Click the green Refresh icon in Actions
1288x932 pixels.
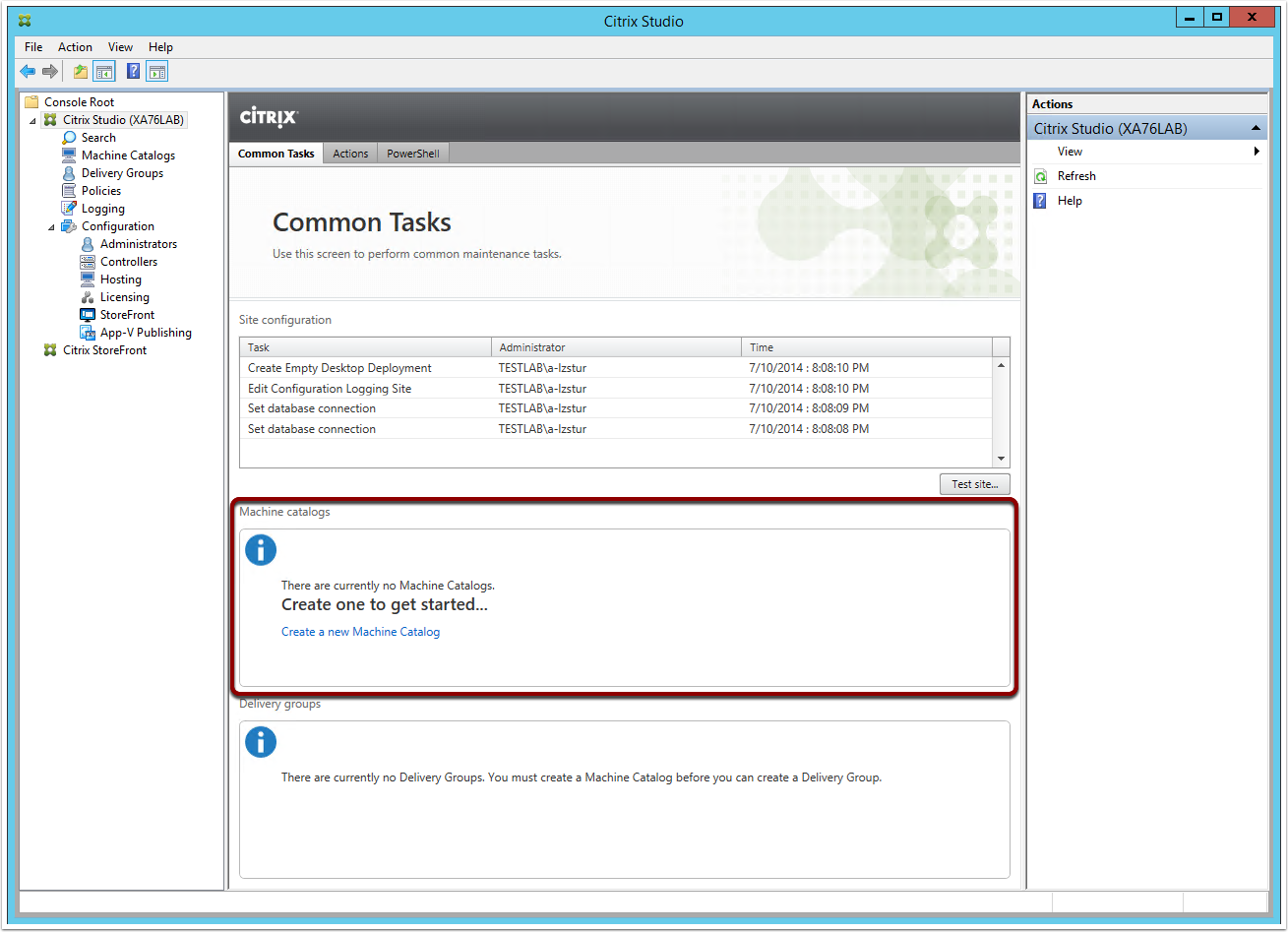pyautogui.click(x=1041, y=176)
